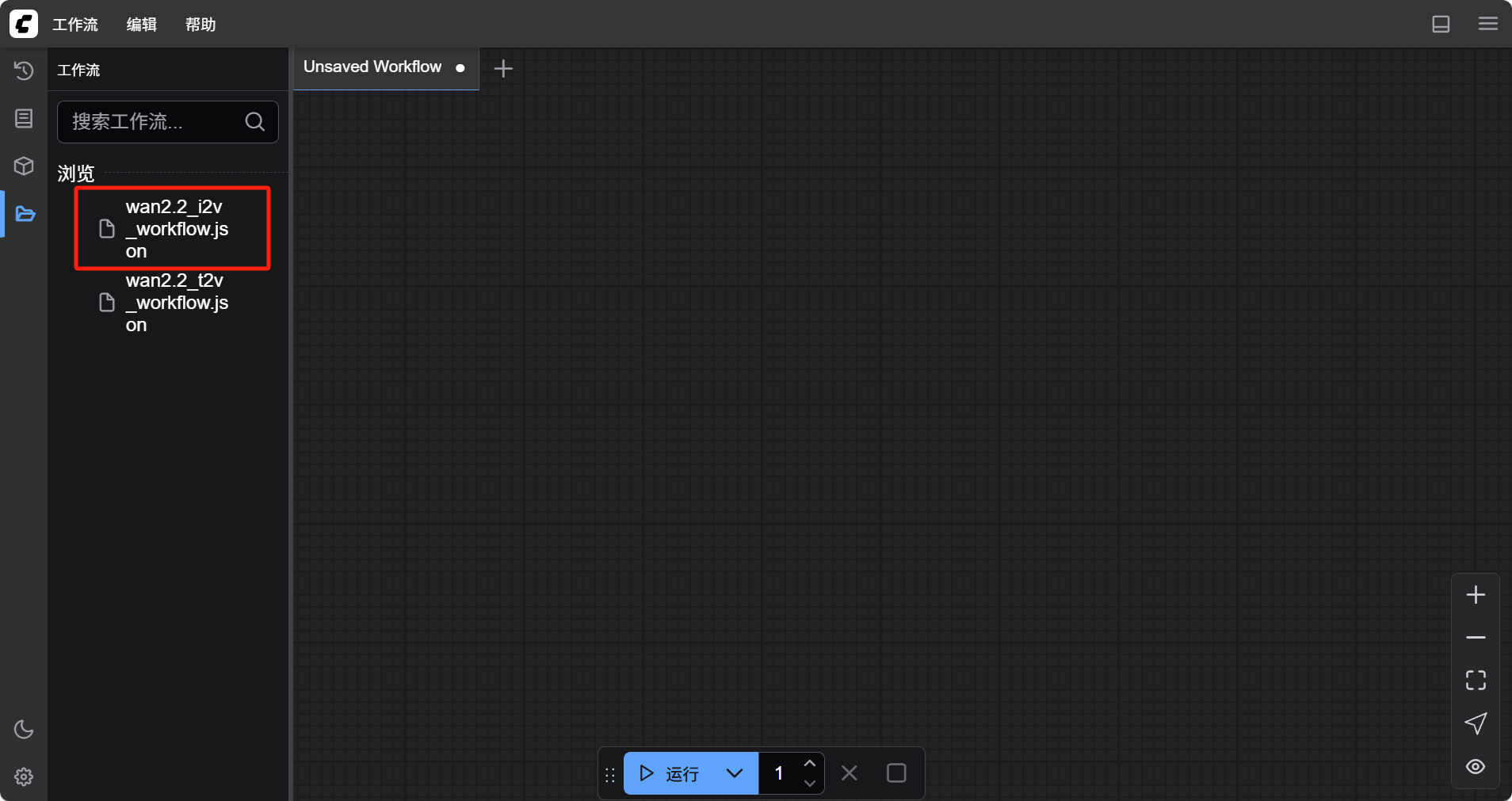Open settings with the gear icon
Screen dimensions: 1512x801
(x=24, y=776)
